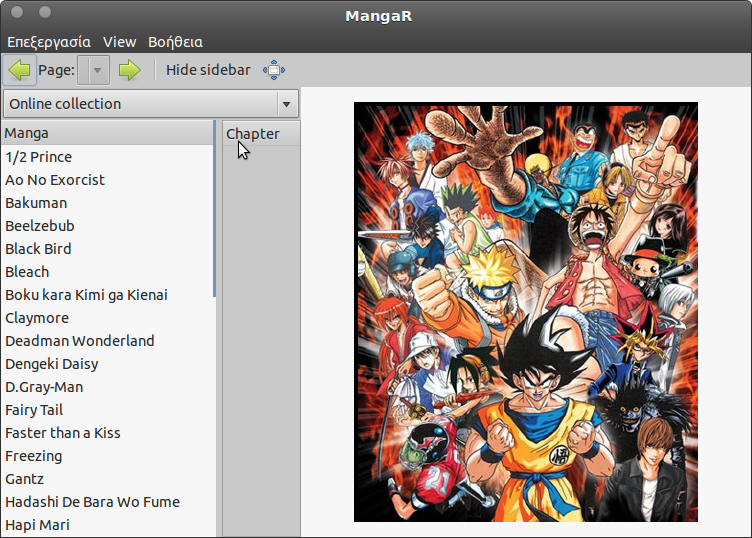
Task: Click the green previous page arrow
Action: pos(19,70)
